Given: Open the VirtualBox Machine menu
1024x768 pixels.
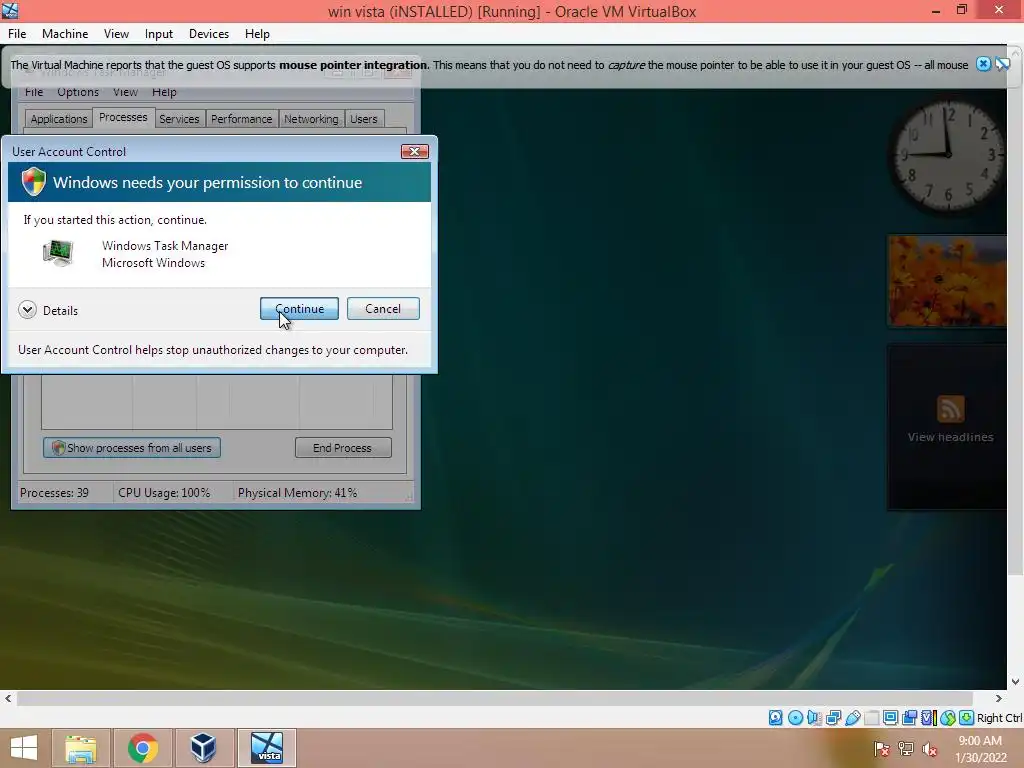Looking at the screenshot, I should 65,34.
